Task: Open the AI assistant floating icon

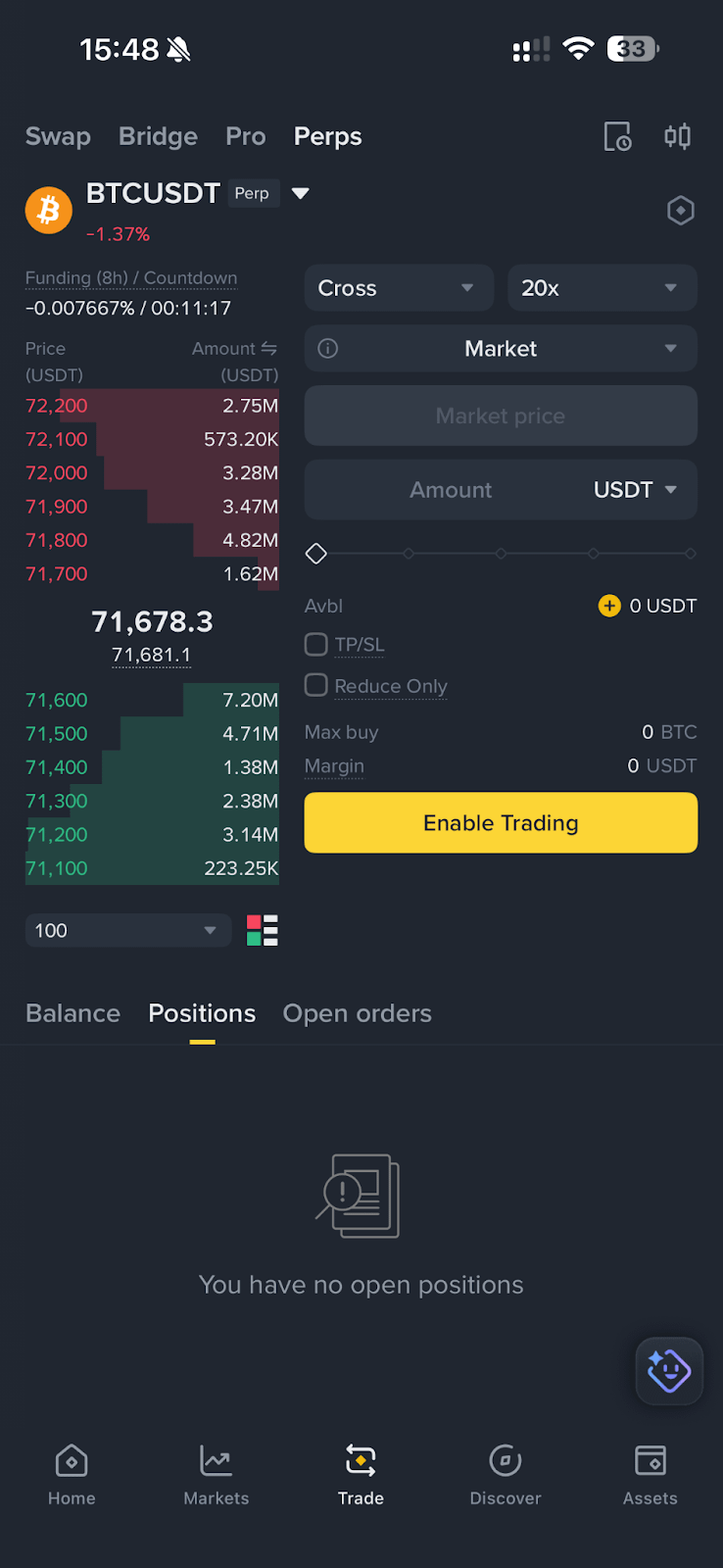Action: tap(669, 1370)
